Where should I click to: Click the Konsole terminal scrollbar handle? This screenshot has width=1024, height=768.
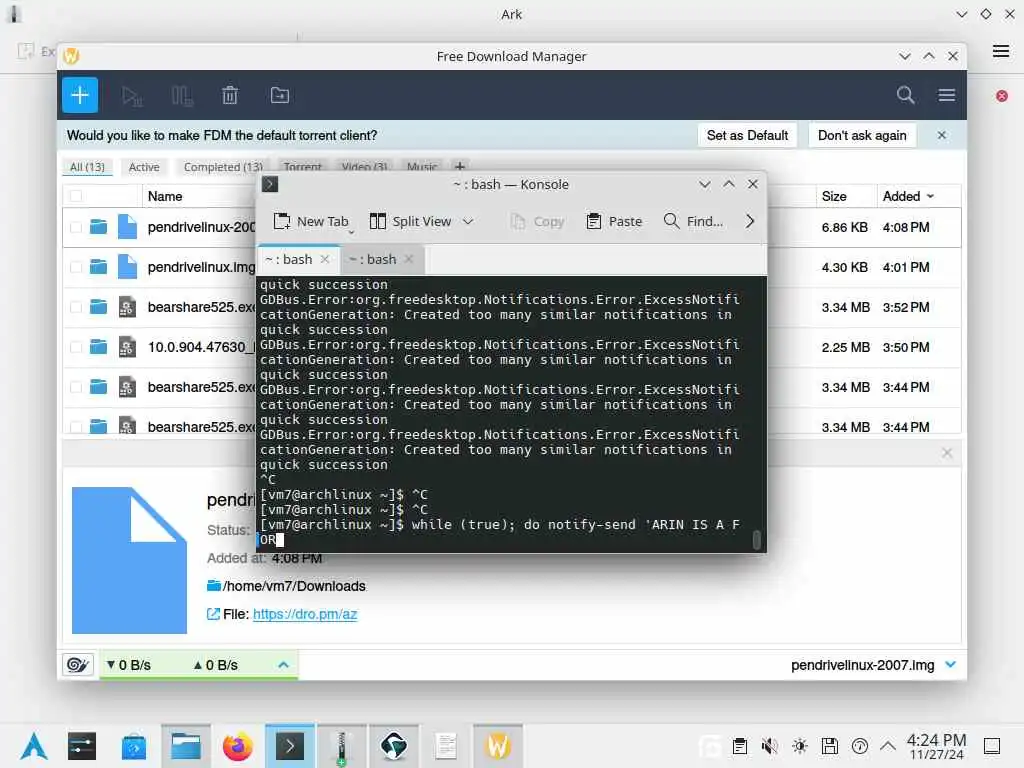pos(756,540)
